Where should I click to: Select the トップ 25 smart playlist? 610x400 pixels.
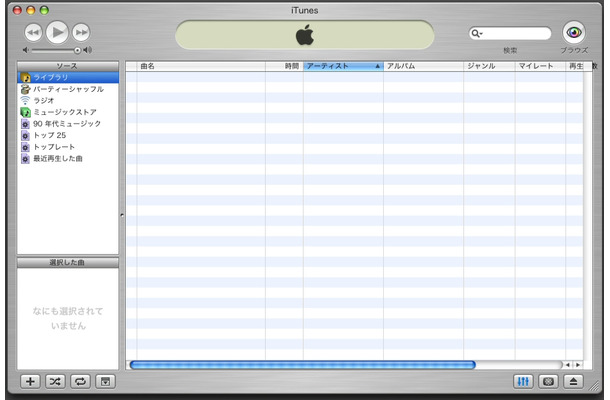[x=68, y=135]
